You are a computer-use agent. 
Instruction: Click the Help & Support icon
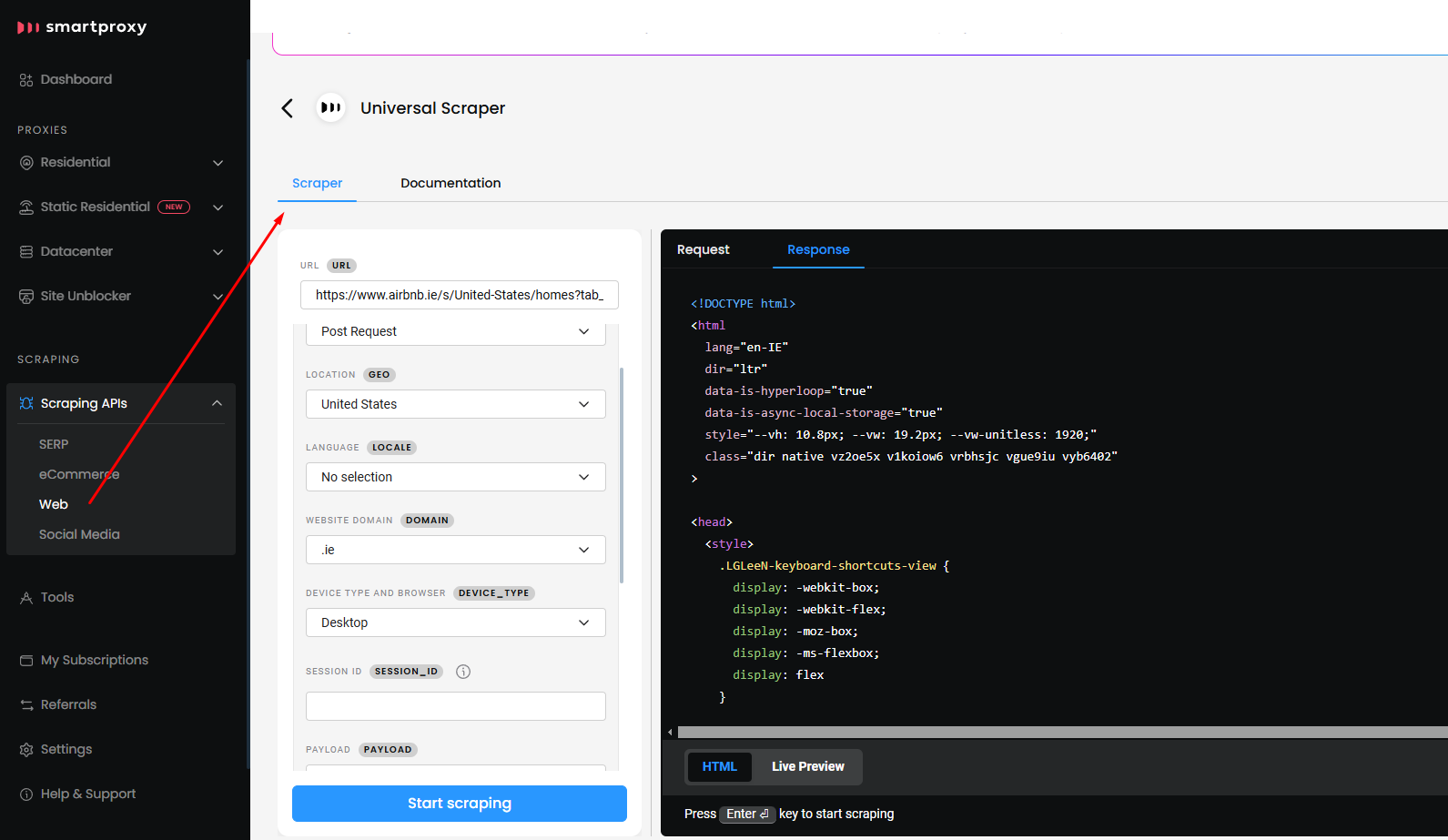coord(26,794)
